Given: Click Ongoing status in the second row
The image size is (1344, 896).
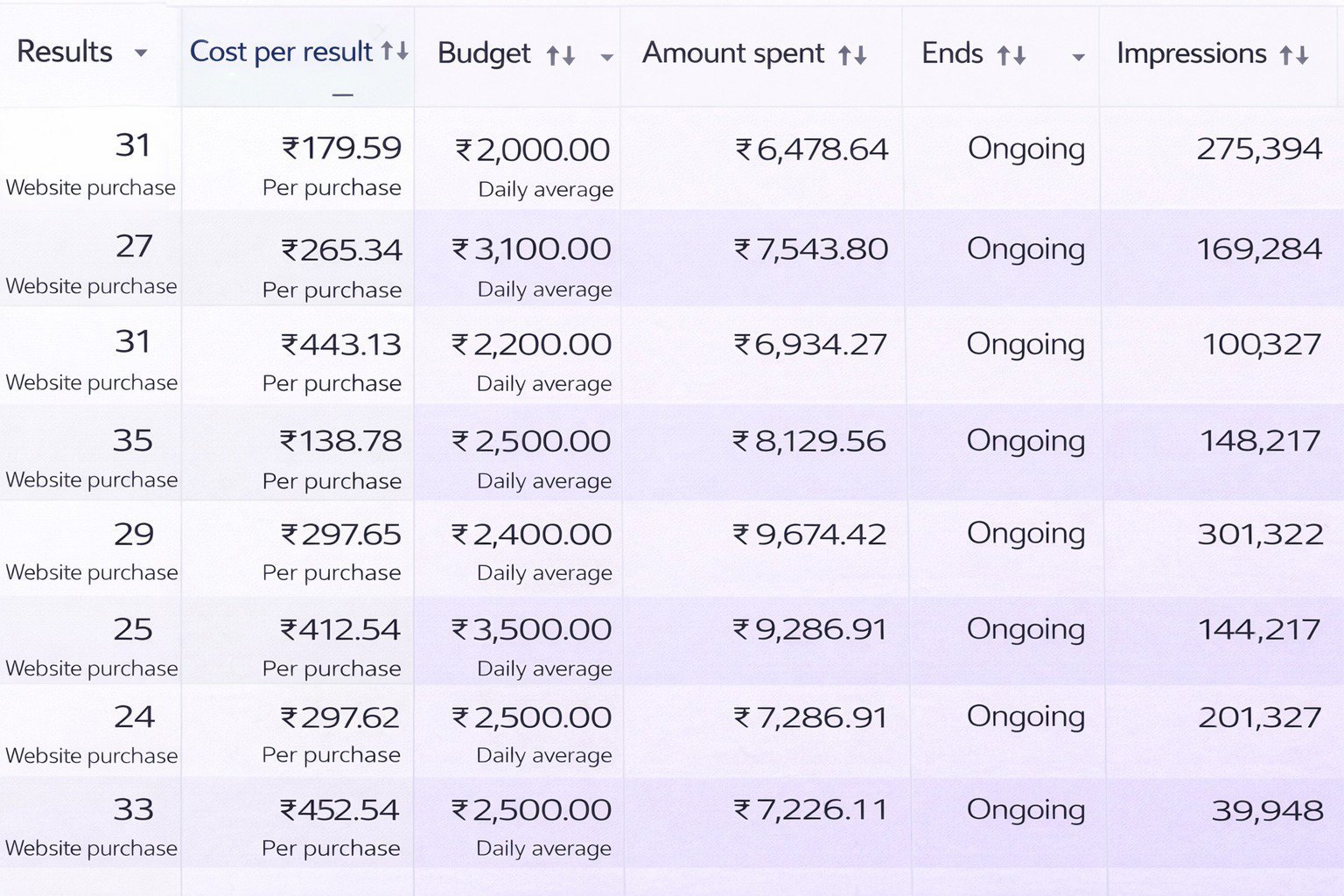Looking at the screenshot, I should (1025, 250).
